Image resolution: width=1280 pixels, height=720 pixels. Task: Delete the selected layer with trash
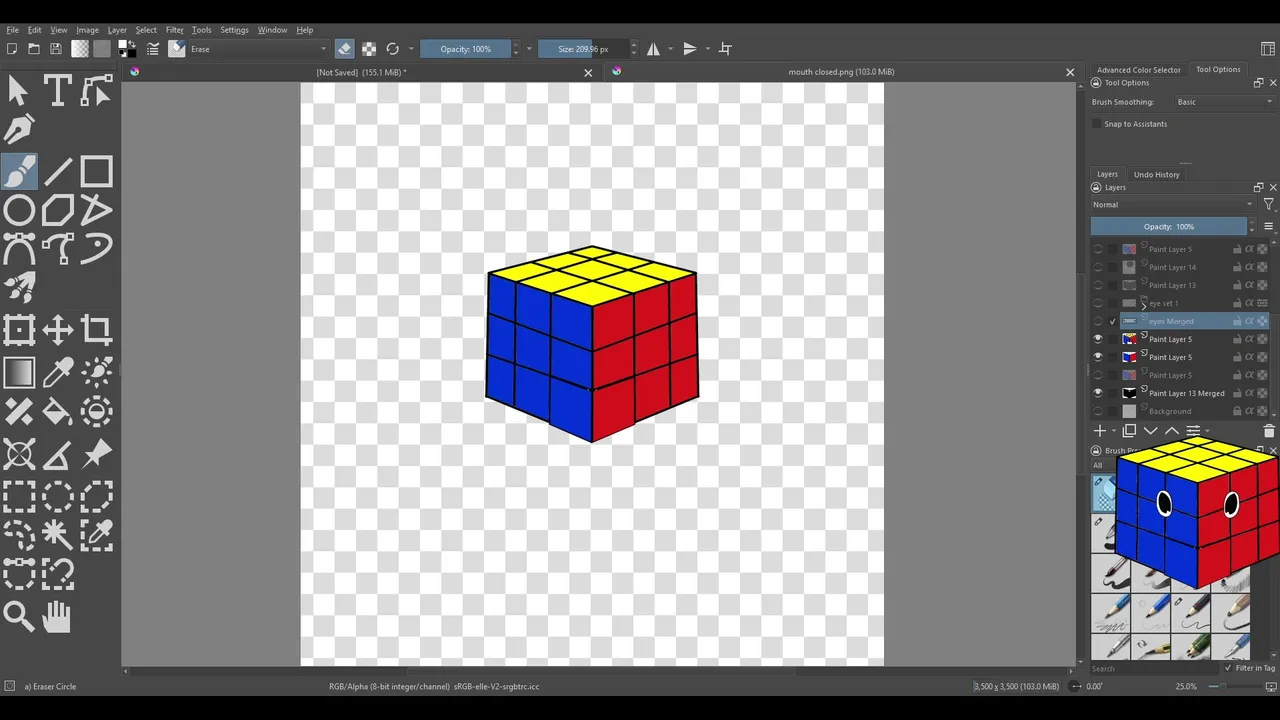(x=1269, y=431)
